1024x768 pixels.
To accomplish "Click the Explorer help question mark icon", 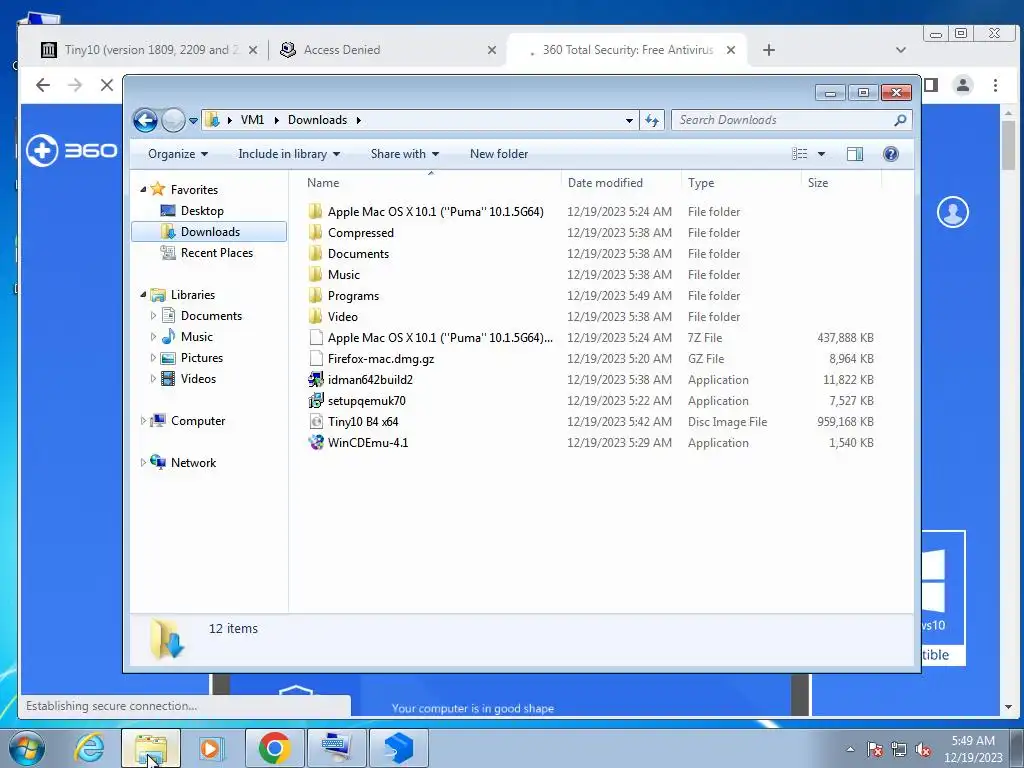I will pos(891,154).
